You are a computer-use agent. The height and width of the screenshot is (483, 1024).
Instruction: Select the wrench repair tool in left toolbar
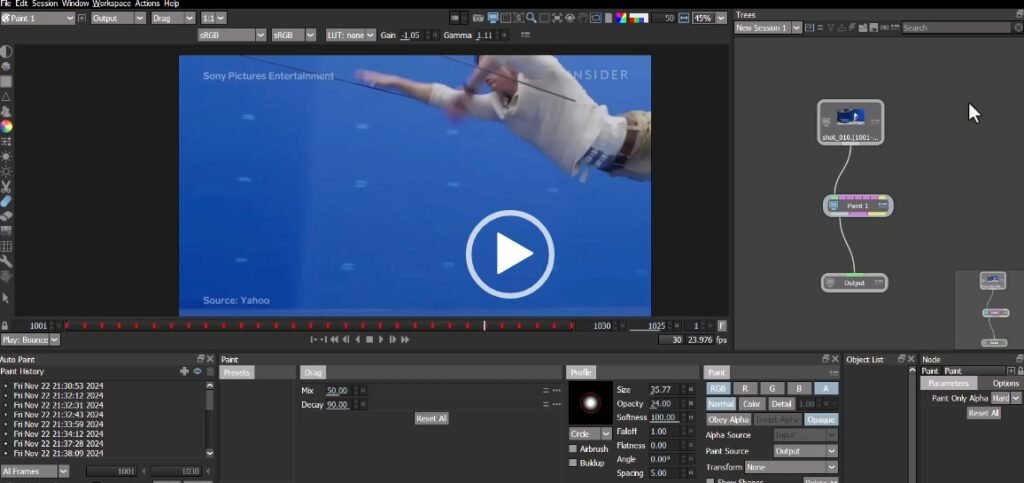(6, 261)
